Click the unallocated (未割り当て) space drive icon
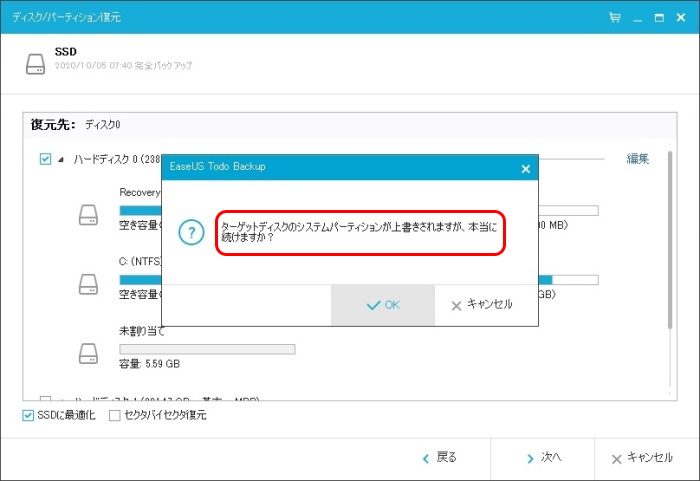Screen dimensions: 700x481 point(88,353)
